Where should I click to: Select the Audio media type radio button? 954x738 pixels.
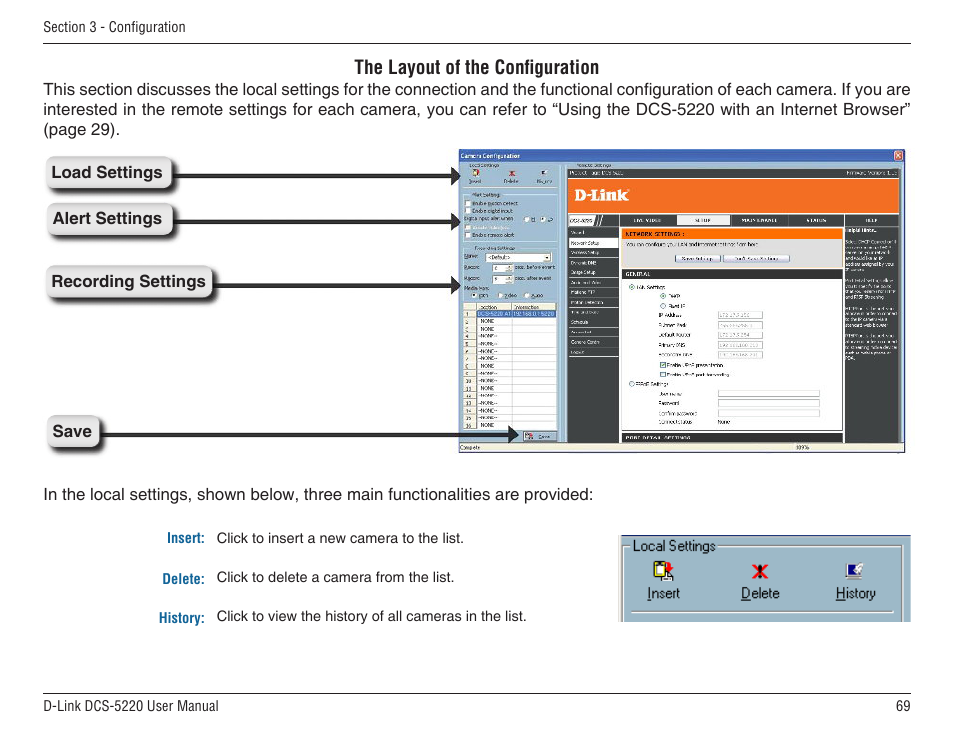[527, 296]
